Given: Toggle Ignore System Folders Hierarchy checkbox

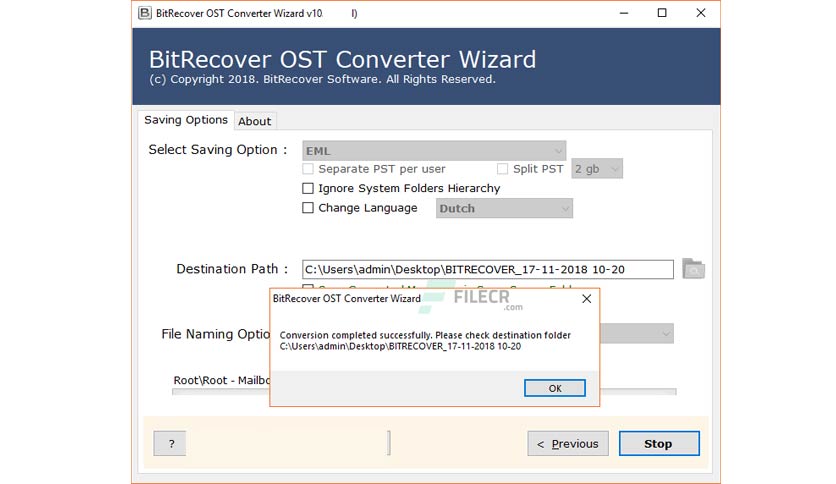Looking at the screenshot, I should tap(308, 188).
